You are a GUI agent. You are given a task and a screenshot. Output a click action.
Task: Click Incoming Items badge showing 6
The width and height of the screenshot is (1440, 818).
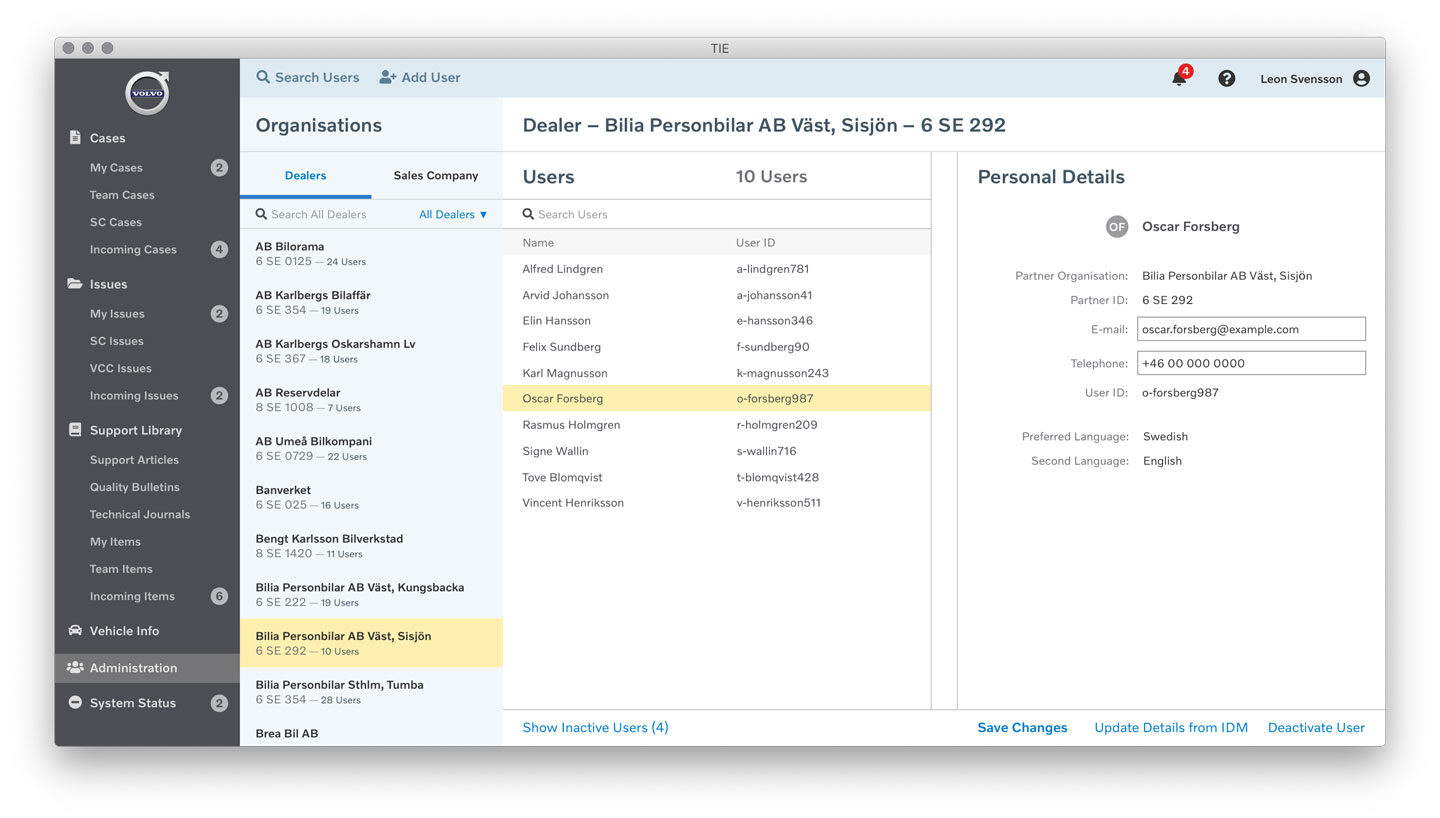(x=219, y=596)
